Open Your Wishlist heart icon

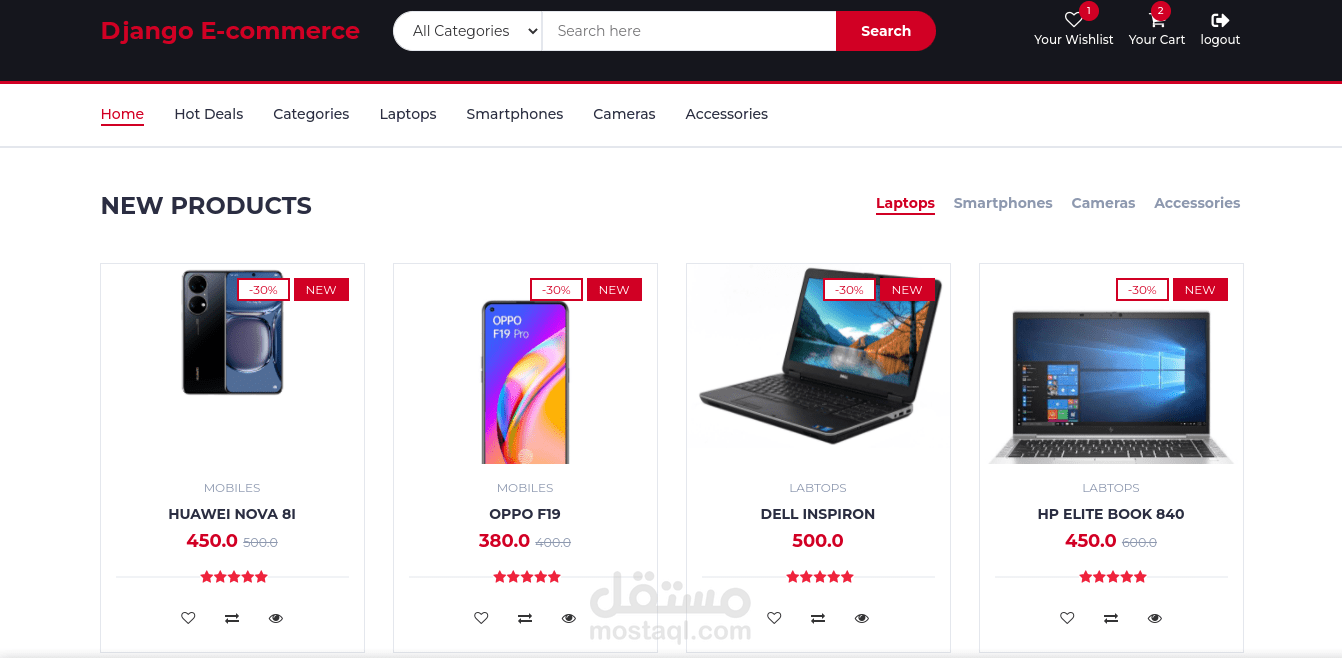(1073, 20)
